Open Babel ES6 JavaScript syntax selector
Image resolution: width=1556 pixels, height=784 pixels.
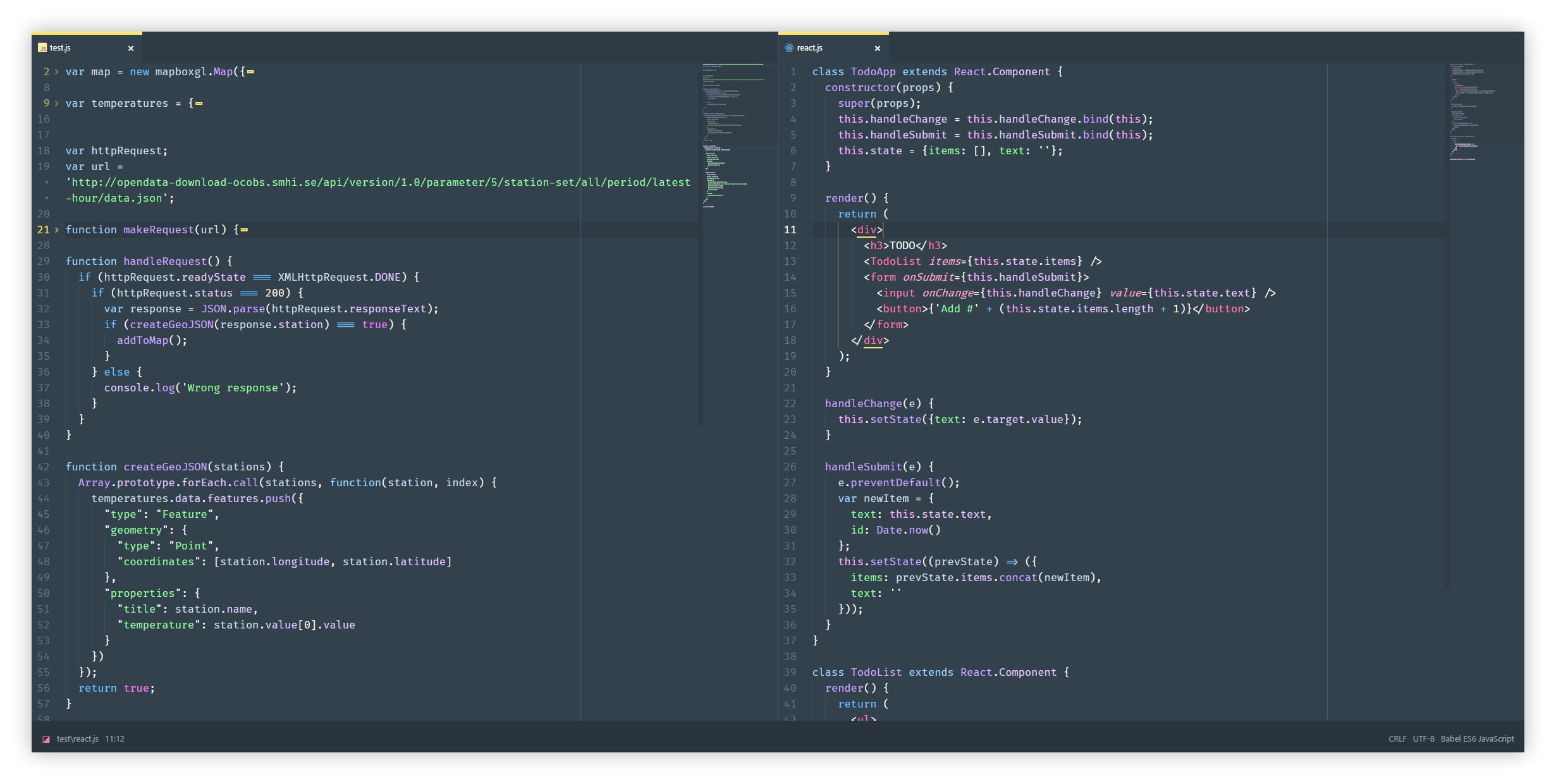coord(1478,739)
